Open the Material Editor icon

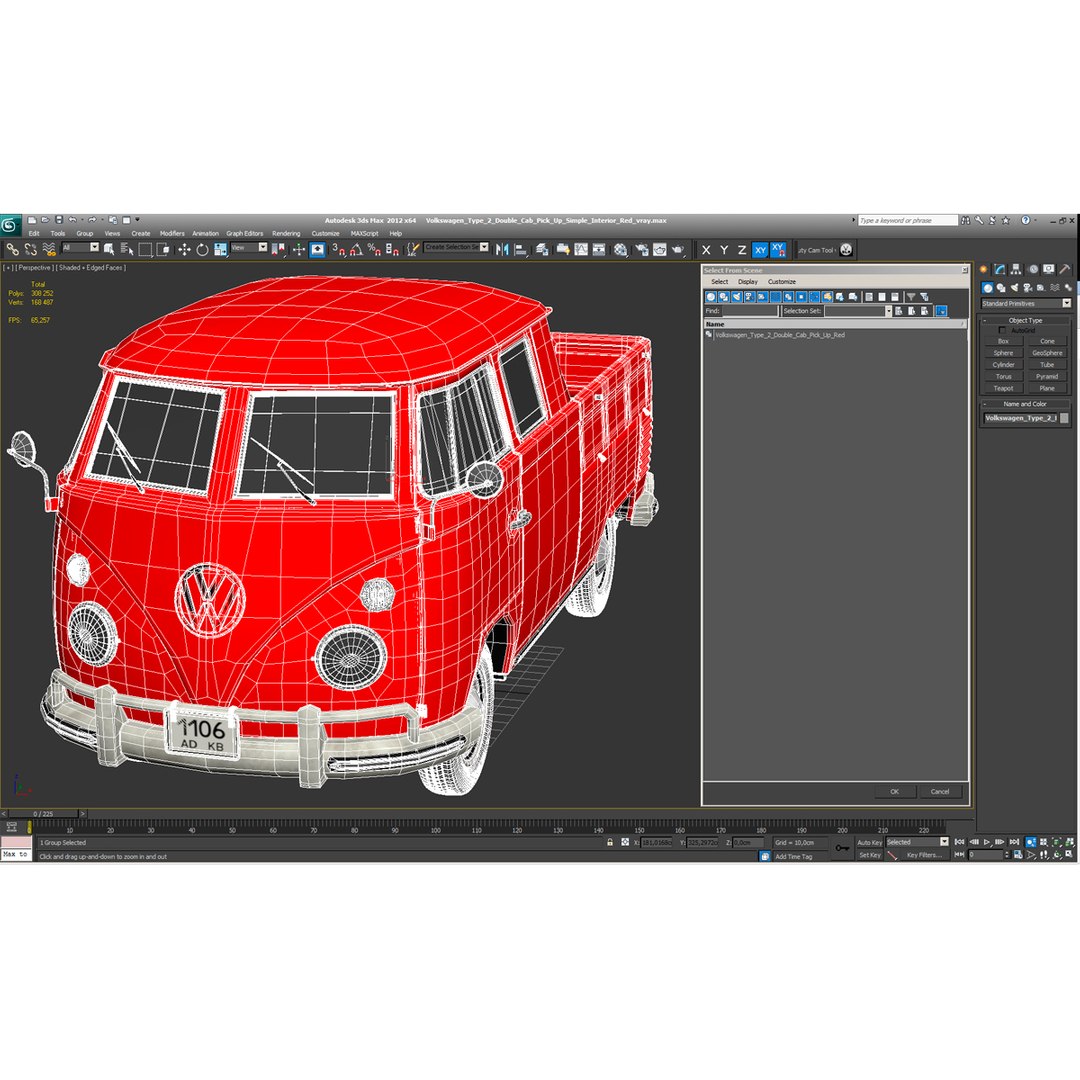(x=621, y=250)
